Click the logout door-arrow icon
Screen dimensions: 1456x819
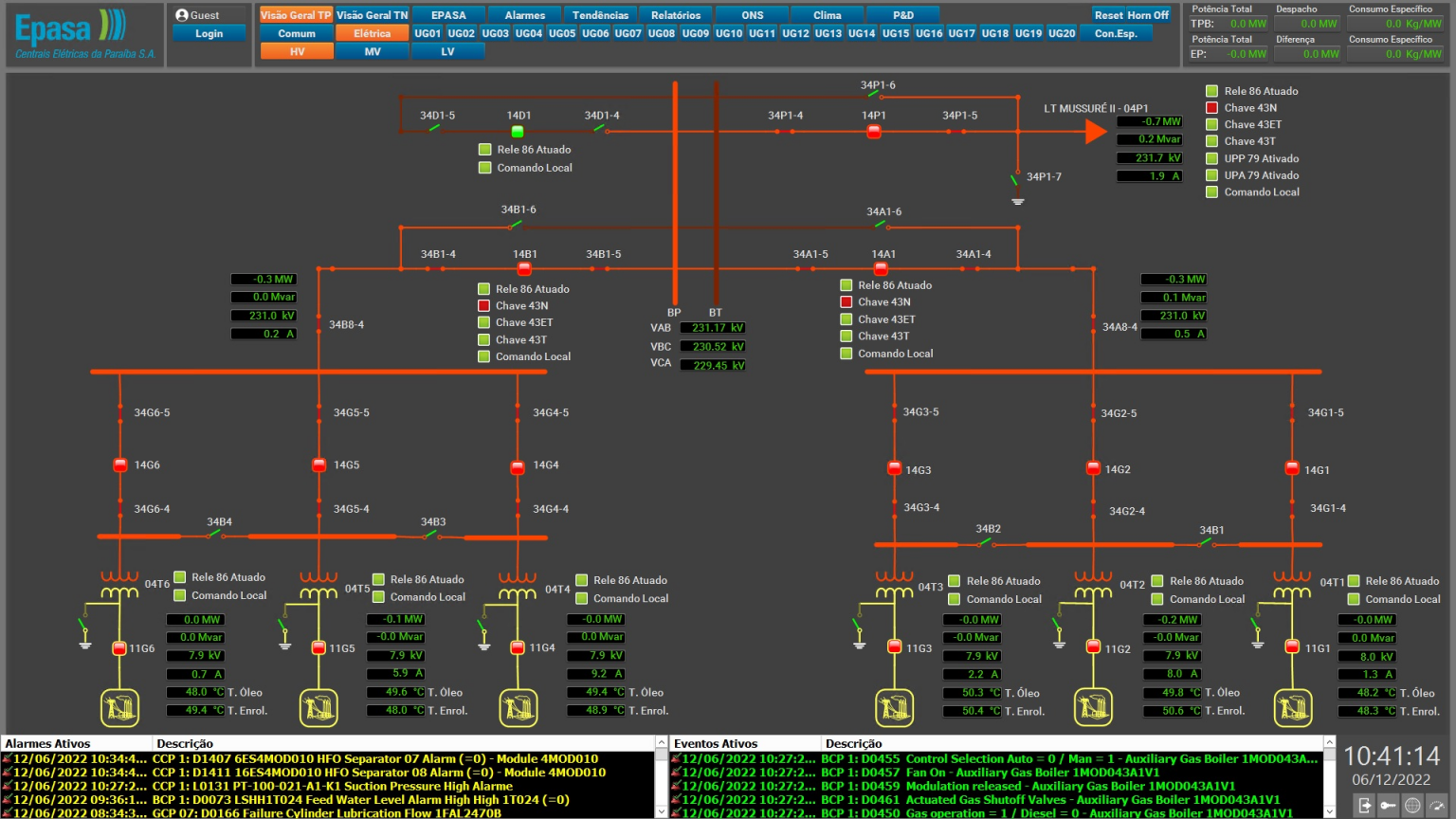(1363, 805)
